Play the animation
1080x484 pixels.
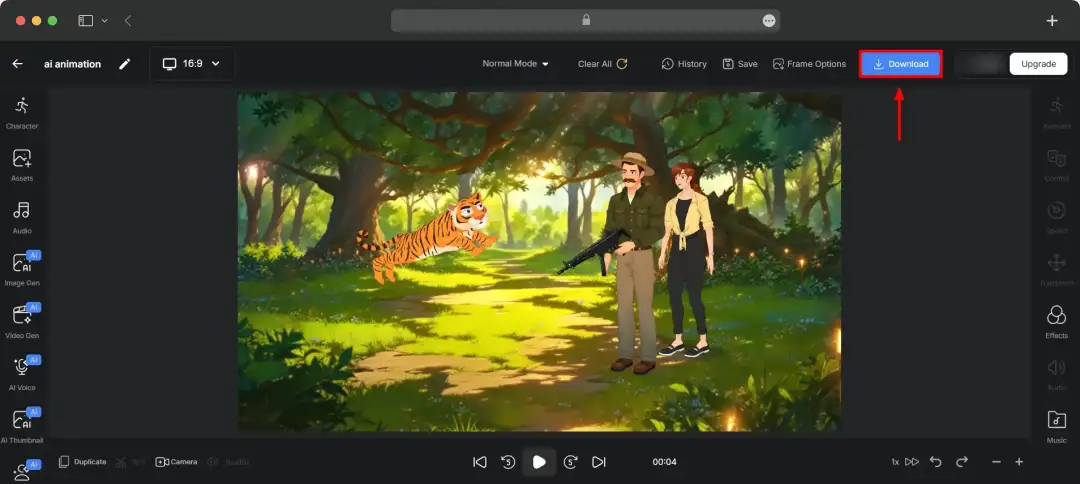click(539, 462)
